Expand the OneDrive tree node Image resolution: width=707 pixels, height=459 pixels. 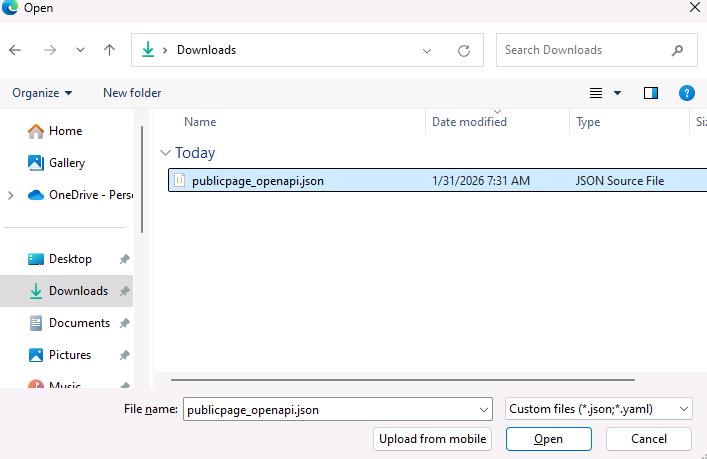(x=11, y=195)
